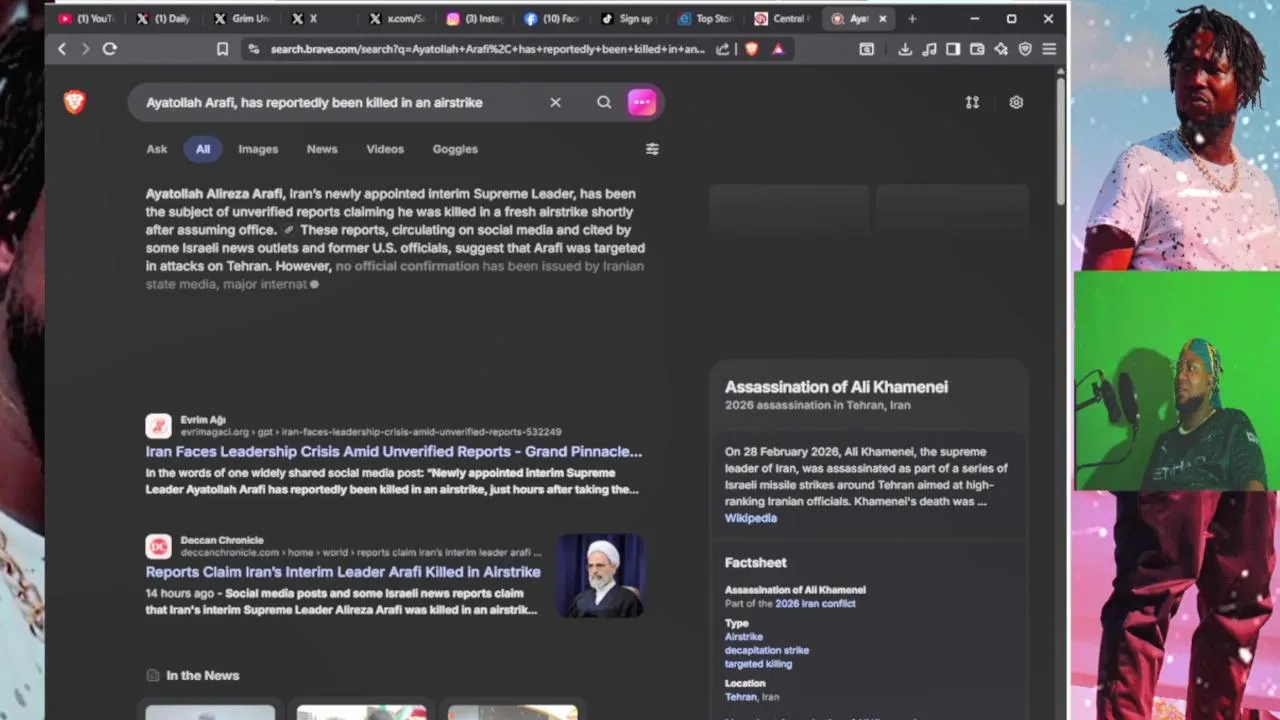Click the Deccan Chronicle site favicon
Screen dimensions: 1280x720
(158, 546)
